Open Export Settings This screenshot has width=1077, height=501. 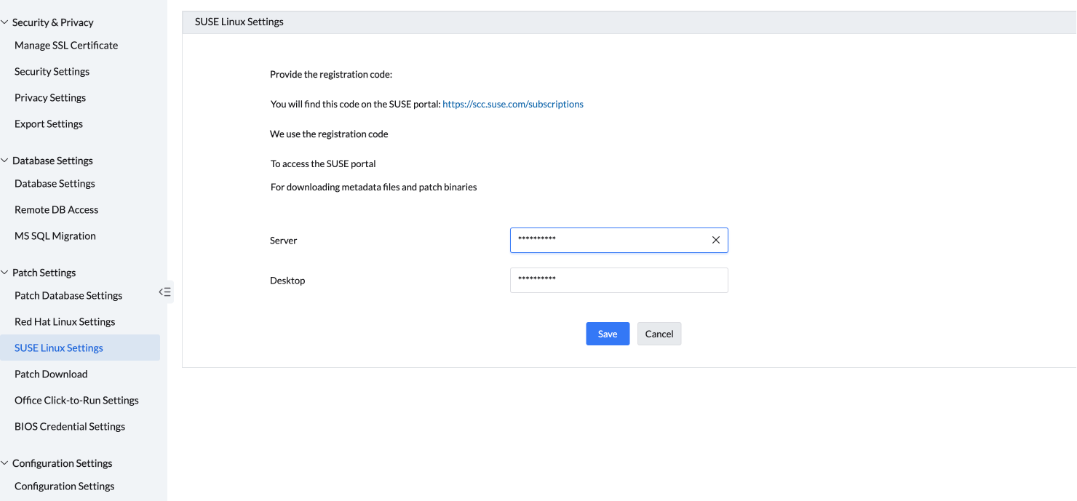pos(48,124)
